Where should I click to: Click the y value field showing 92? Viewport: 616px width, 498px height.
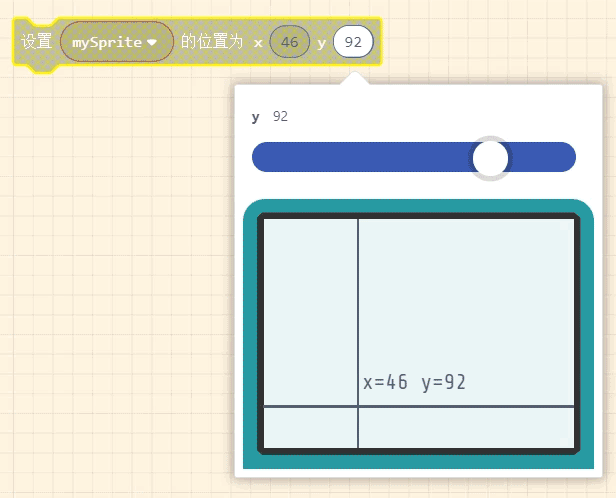[x=353, y=42]
